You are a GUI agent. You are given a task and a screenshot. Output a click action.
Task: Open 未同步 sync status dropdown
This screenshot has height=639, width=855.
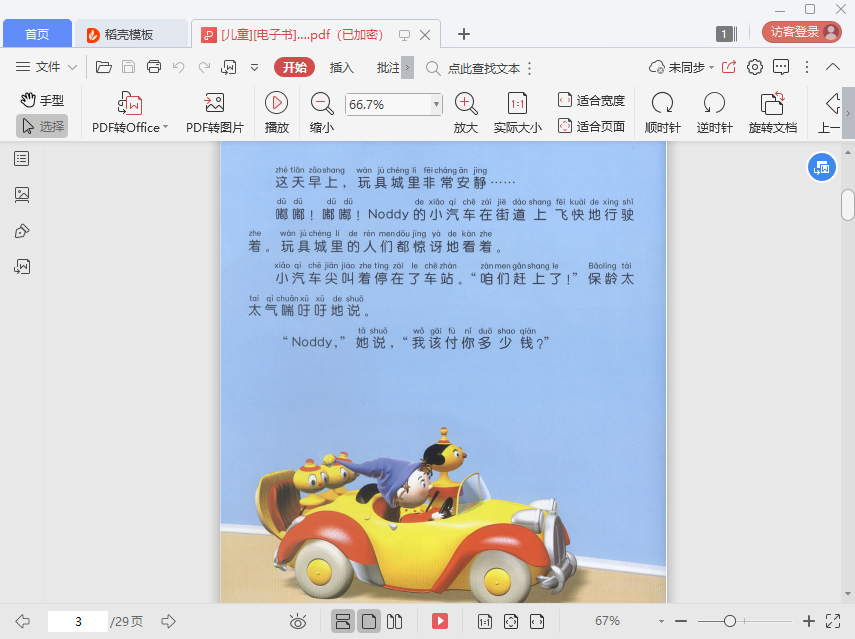pyautogui.click(x=681, y=67)
